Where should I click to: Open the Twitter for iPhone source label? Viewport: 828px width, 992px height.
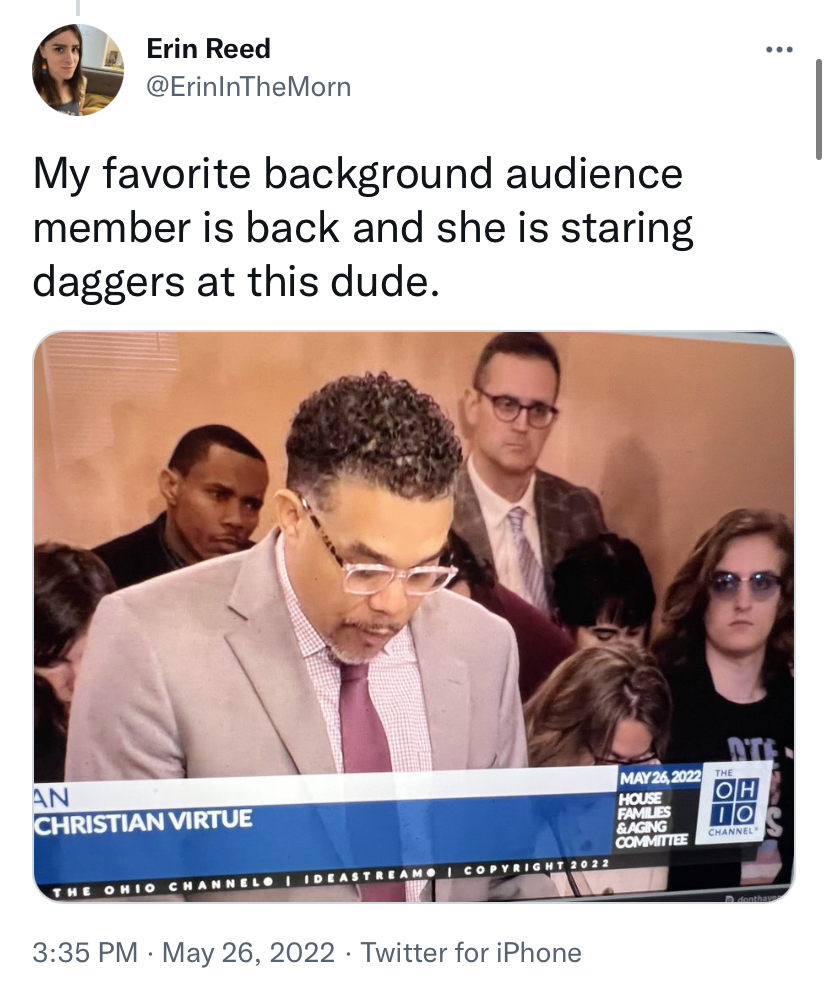(x=471, y=953)
